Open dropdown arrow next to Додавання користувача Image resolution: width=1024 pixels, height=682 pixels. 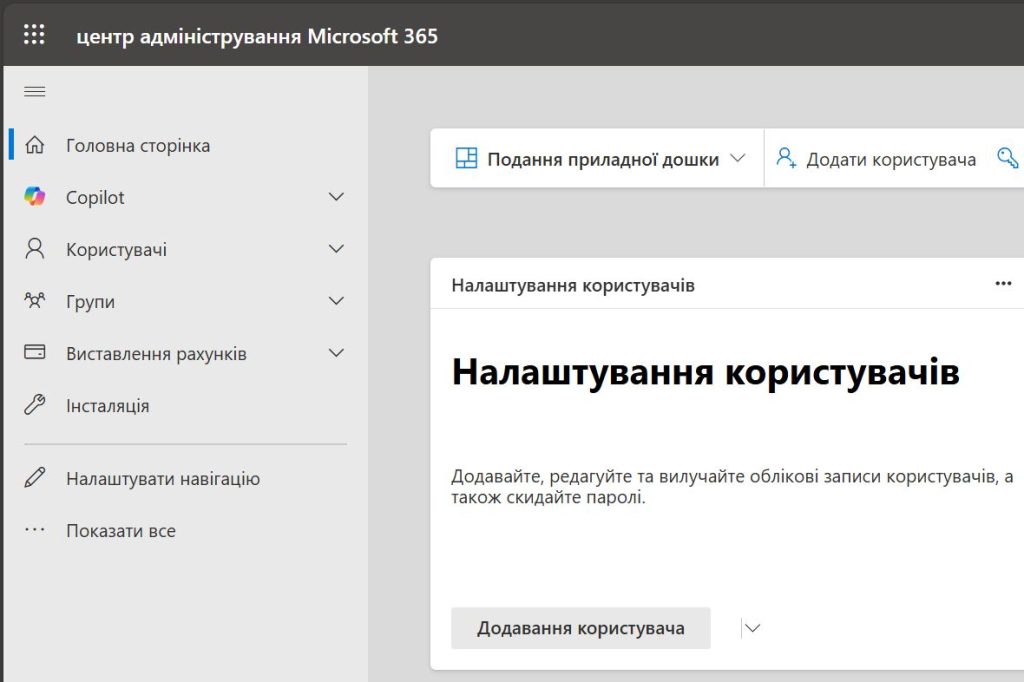[x=752, y=628]
